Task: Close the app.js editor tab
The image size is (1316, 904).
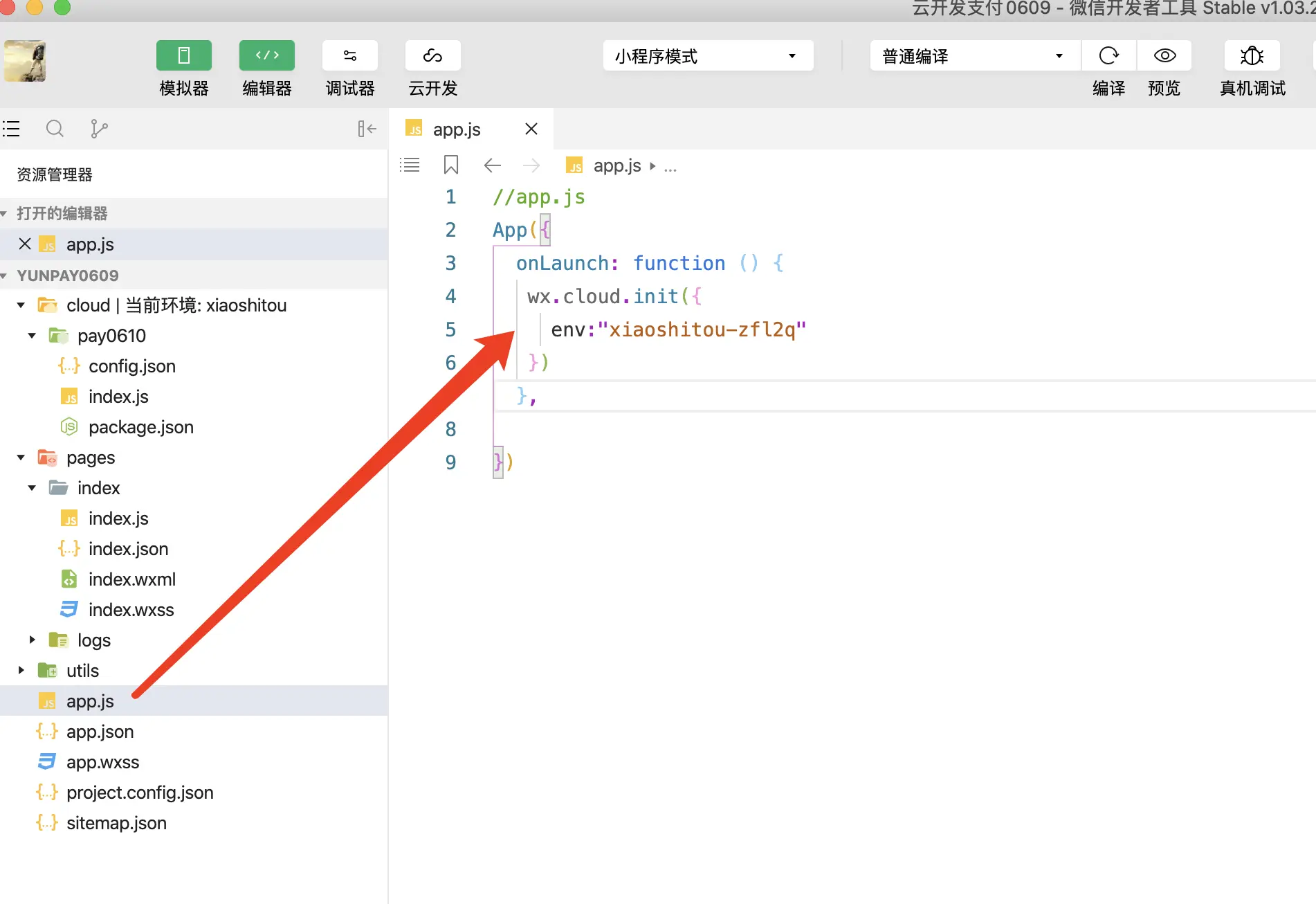Action: (x=531, y=129)
